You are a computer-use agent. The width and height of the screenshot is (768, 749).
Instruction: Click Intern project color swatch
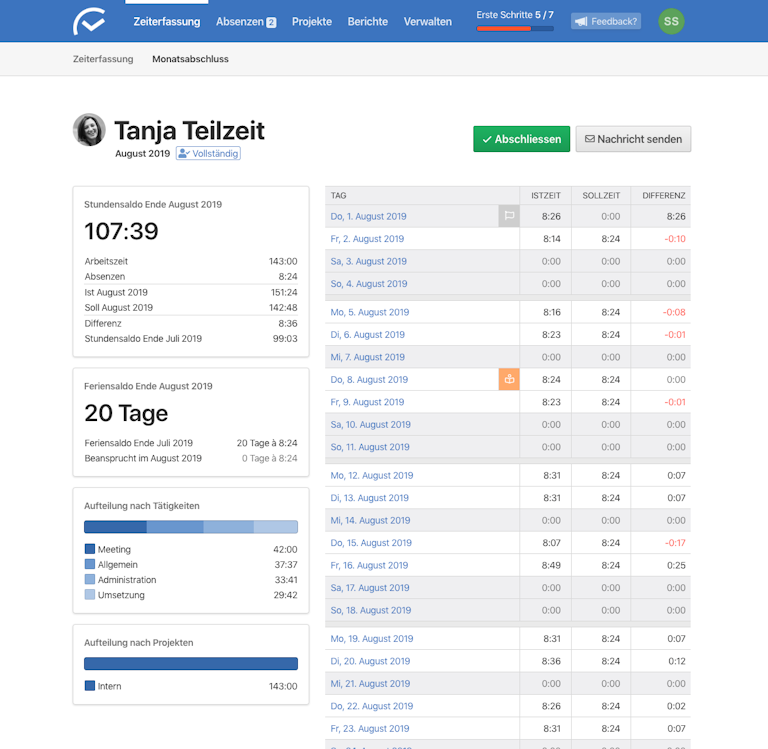[90, 685]
